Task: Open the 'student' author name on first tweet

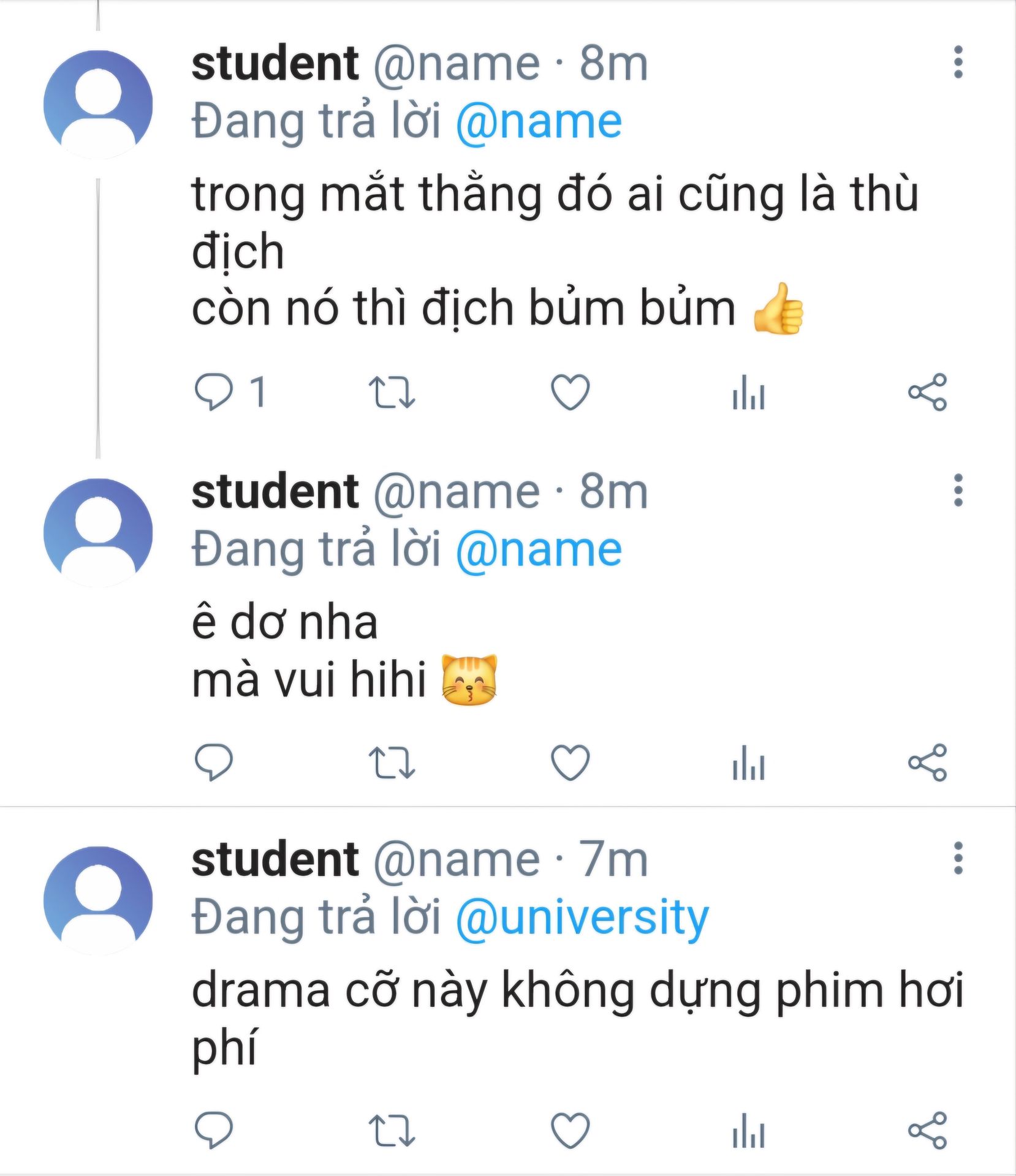Action: coord(275,64)
